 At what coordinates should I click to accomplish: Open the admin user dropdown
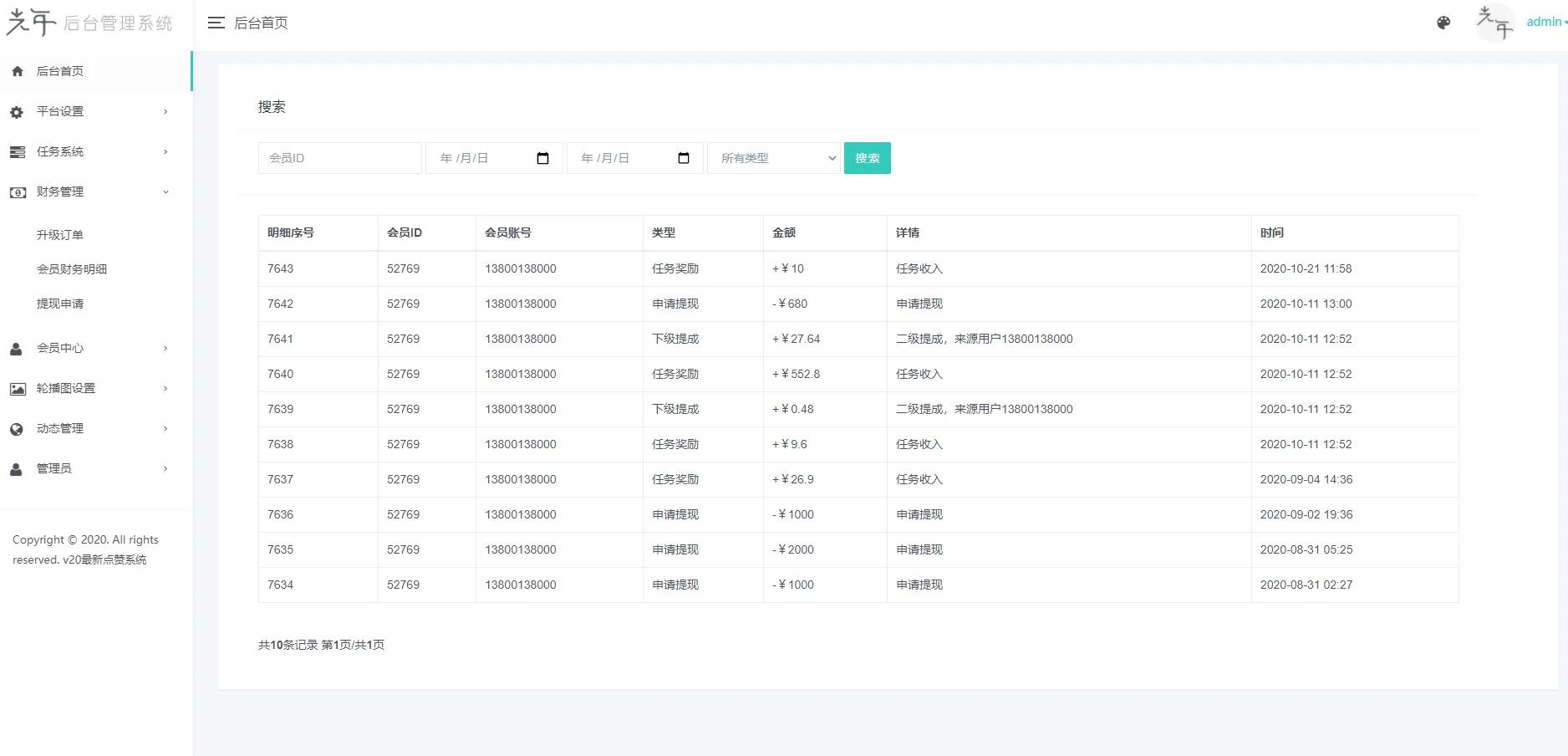click(1546, 23)
